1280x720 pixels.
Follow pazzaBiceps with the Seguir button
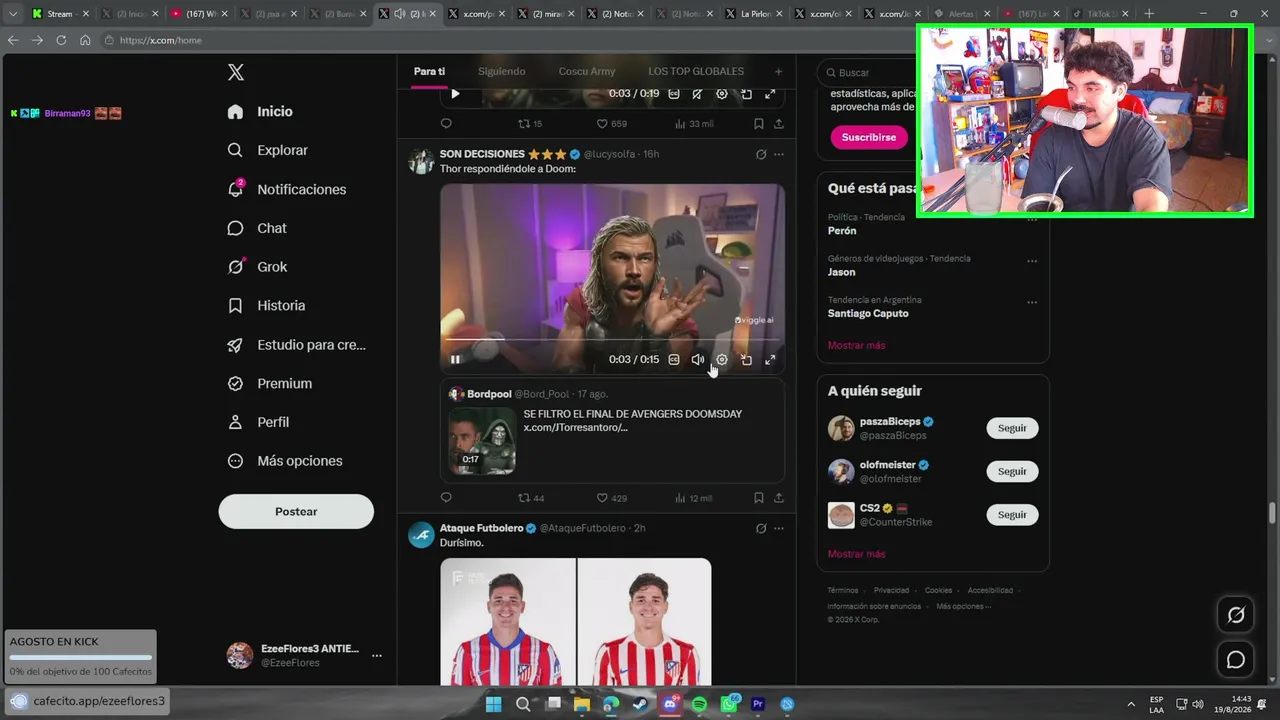point(1012,428)
